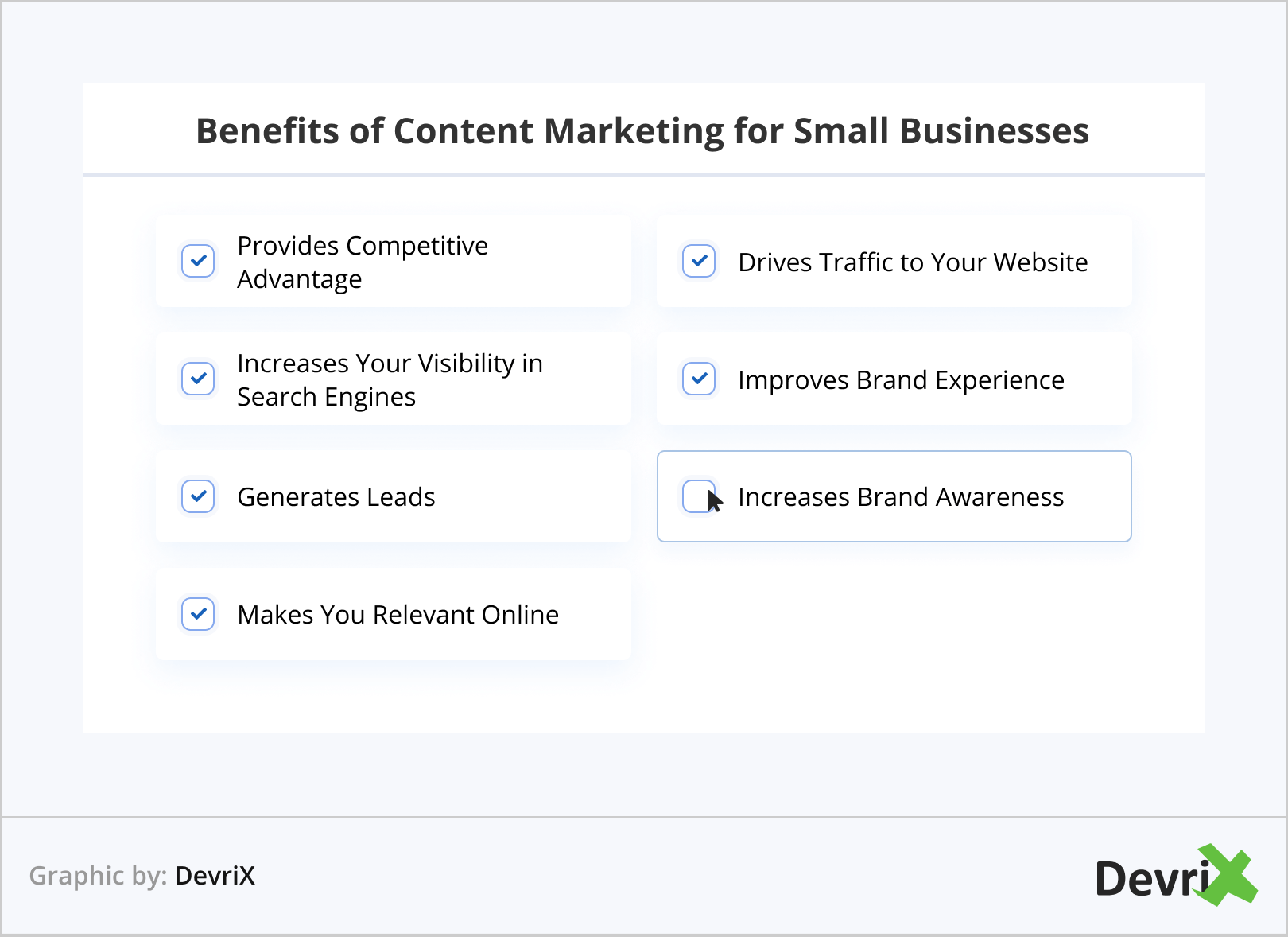1288x937 pixels.
Task: Click the Drives Traffic to Your Website text
Action: click(x=912, y=262)
